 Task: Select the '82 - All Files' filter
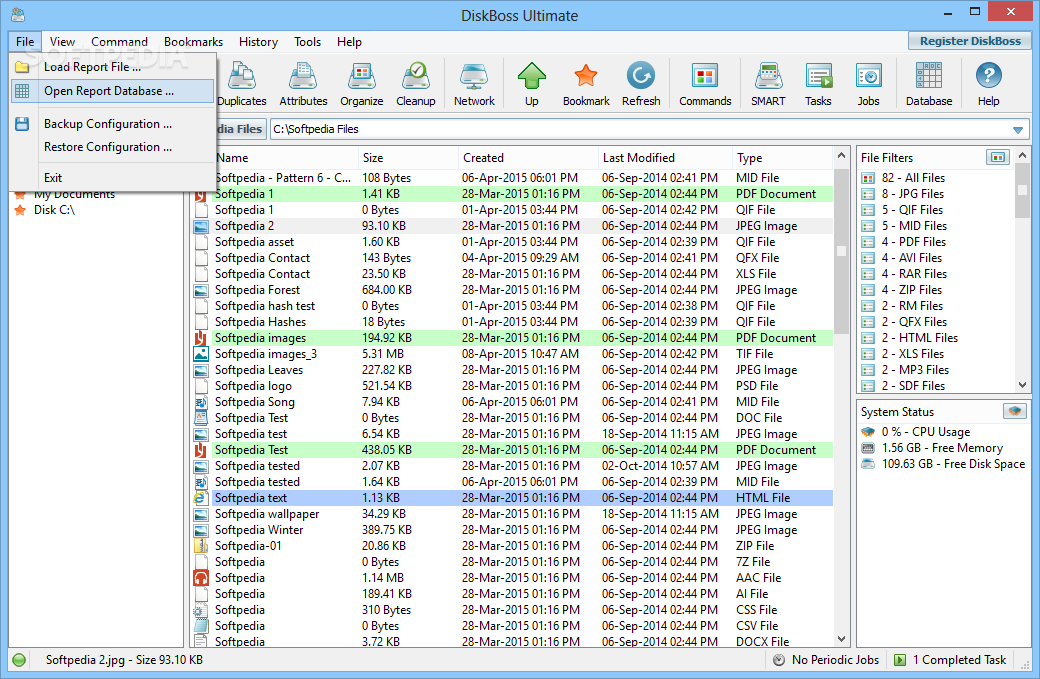913,178
